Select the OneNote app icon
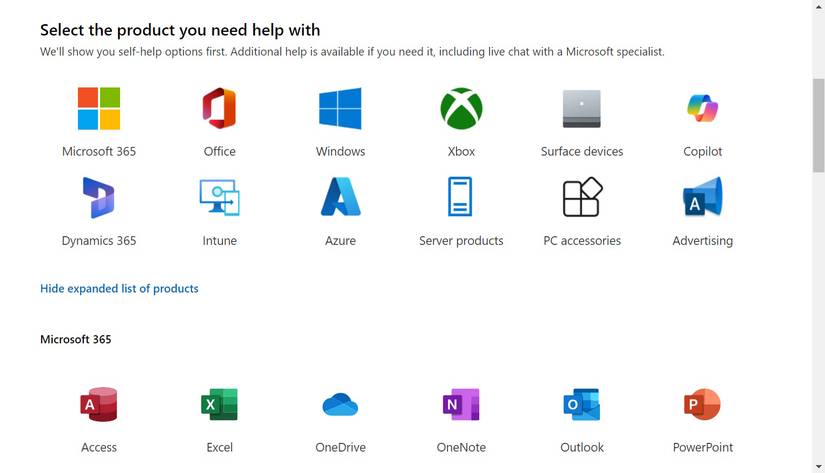Viewport: 825px width, 473px height. click(461, 404)
